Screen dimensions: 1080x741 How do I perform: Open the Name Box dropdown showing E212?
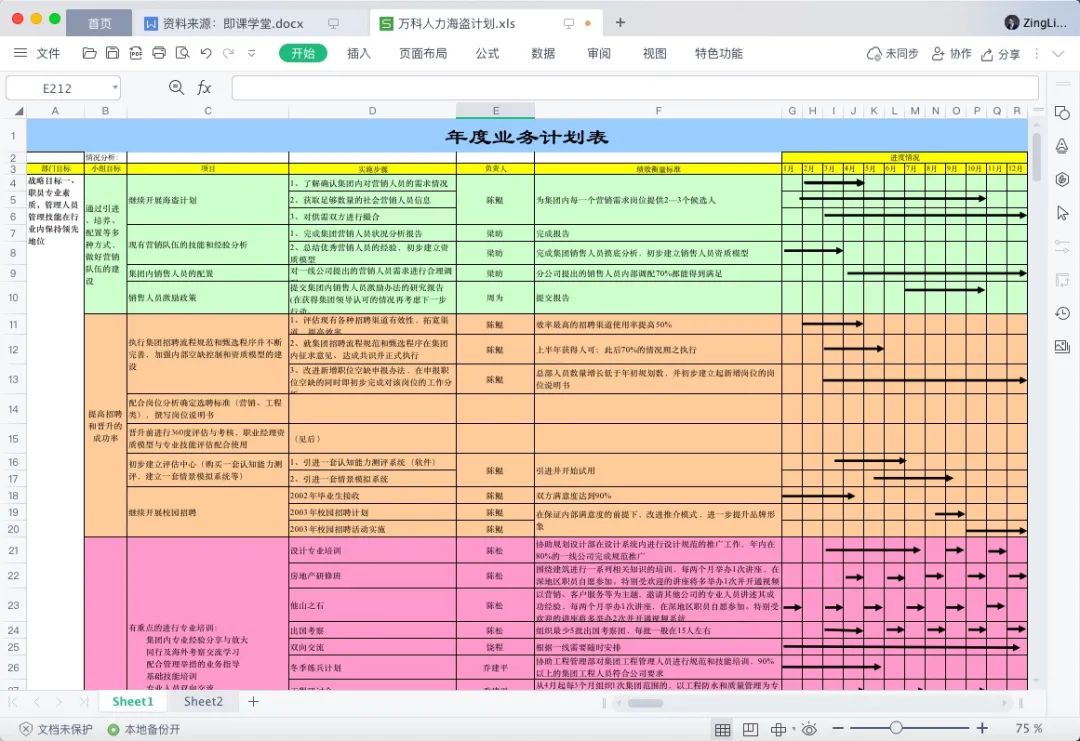coord(114,88)
